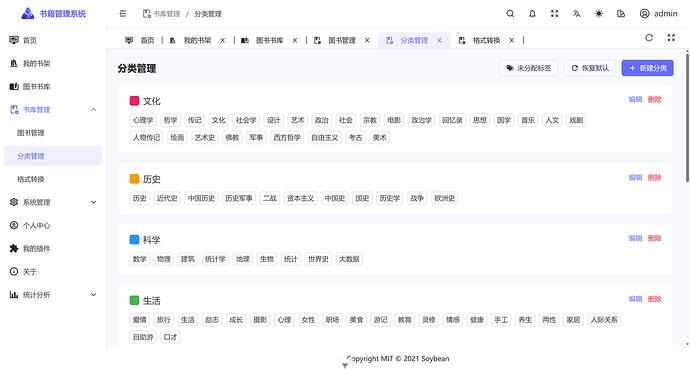Open theme layout settings icon

pyautogui.click(x=621, y=14)
